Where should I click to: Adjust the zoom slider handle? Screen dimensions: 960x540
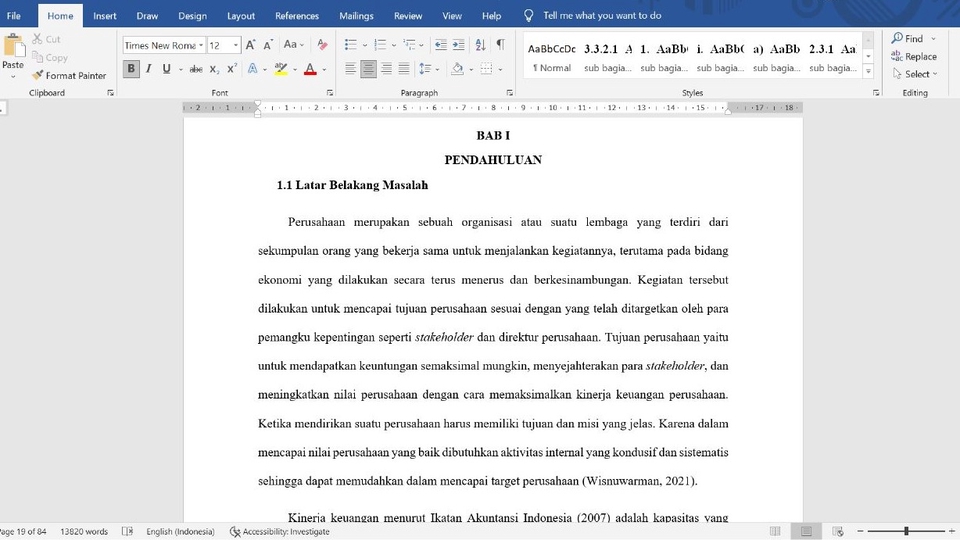pyautogui.click(x=906, y=531)
